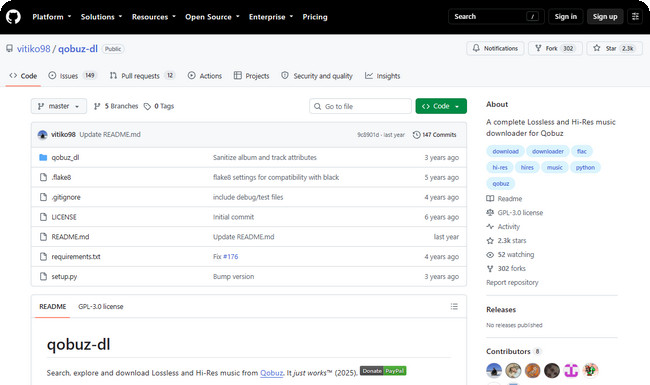Select the download topic tag
The width and height of the screenshot is (650, 385).
click(505, 151)
